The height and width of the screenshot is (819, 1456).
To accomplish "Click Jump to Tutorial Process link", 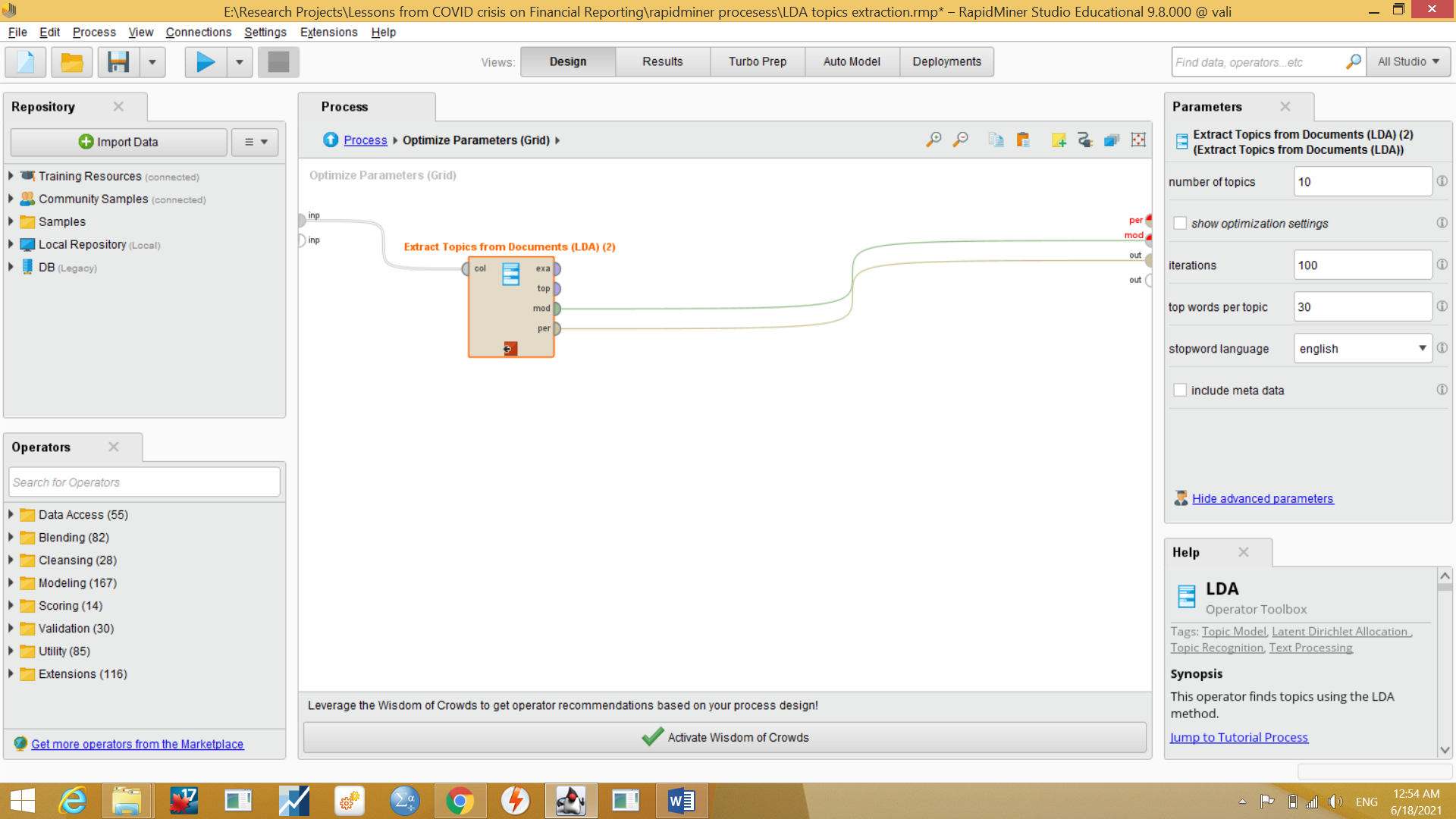I will 1238,737.
